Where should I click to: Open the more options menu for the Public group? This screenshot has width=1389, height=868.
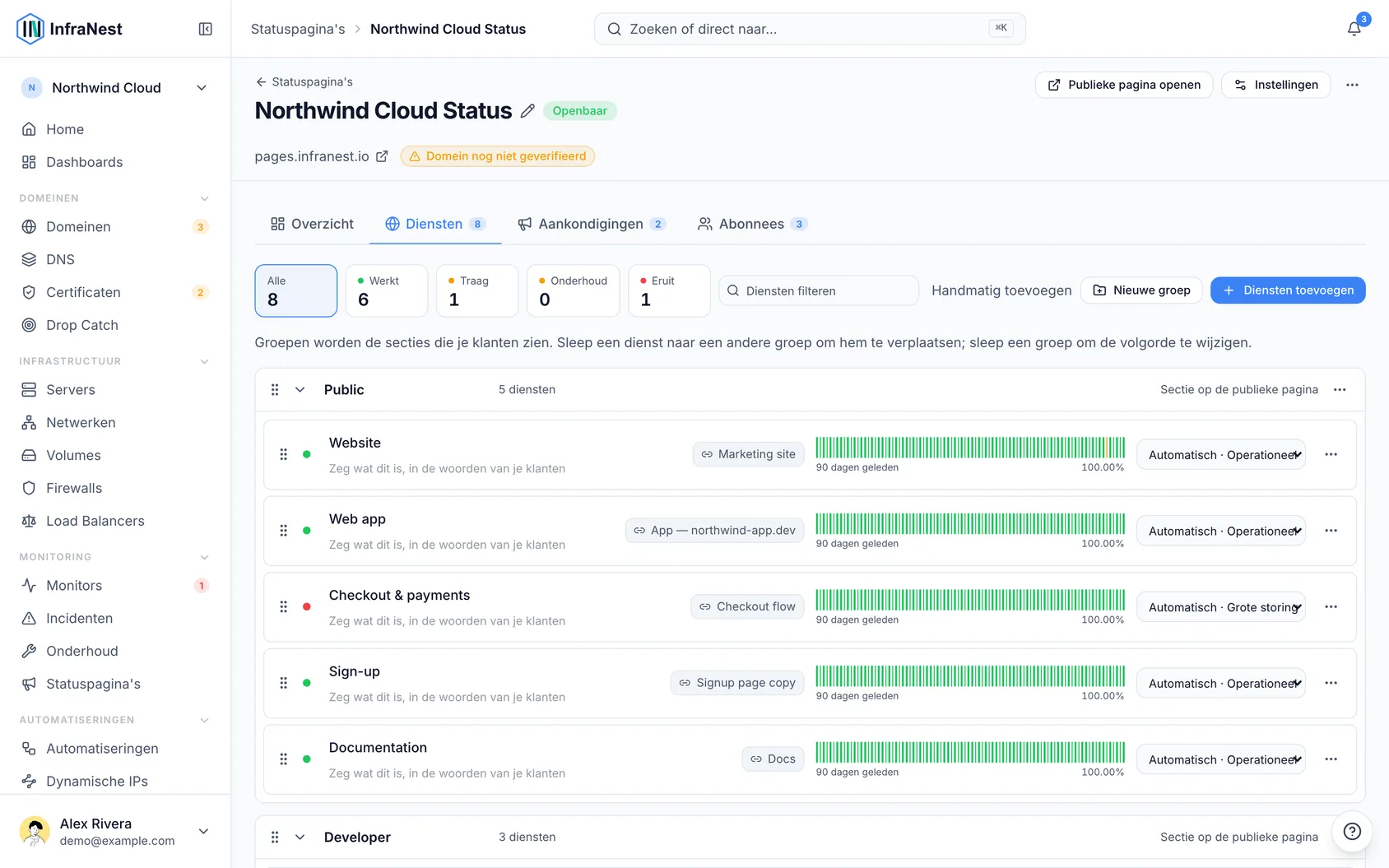point(1340,390)
